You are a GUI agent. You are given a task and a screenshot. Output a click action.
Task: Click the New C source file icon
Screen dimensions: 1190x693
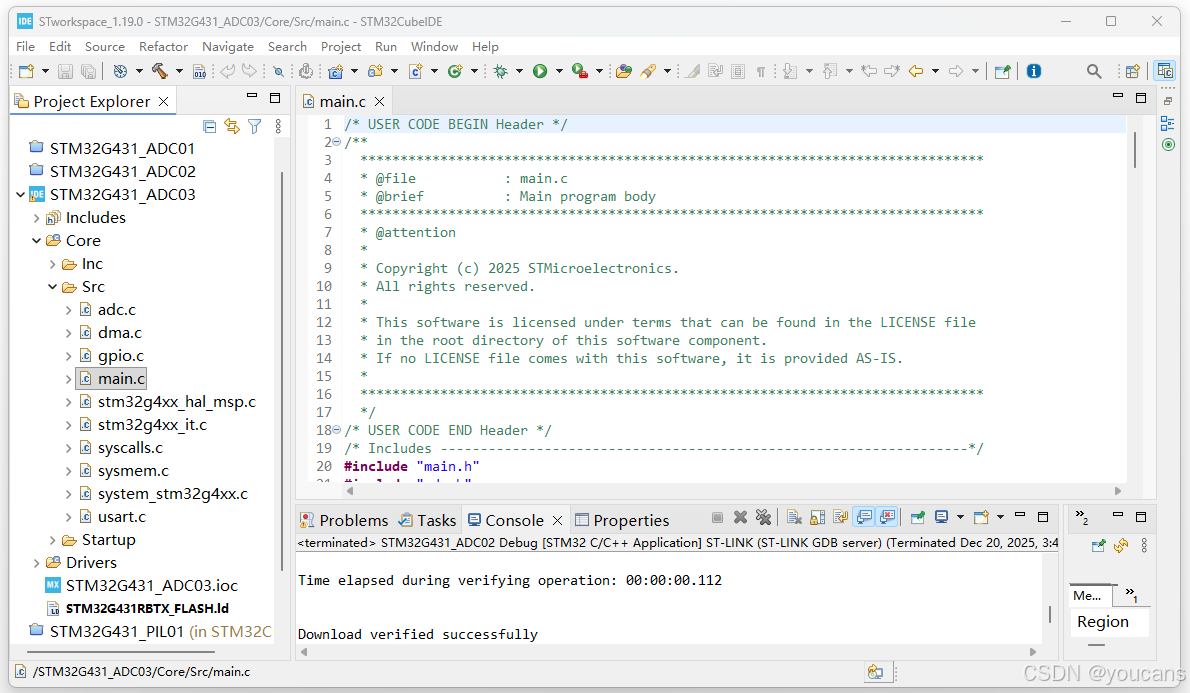[415, 71]
